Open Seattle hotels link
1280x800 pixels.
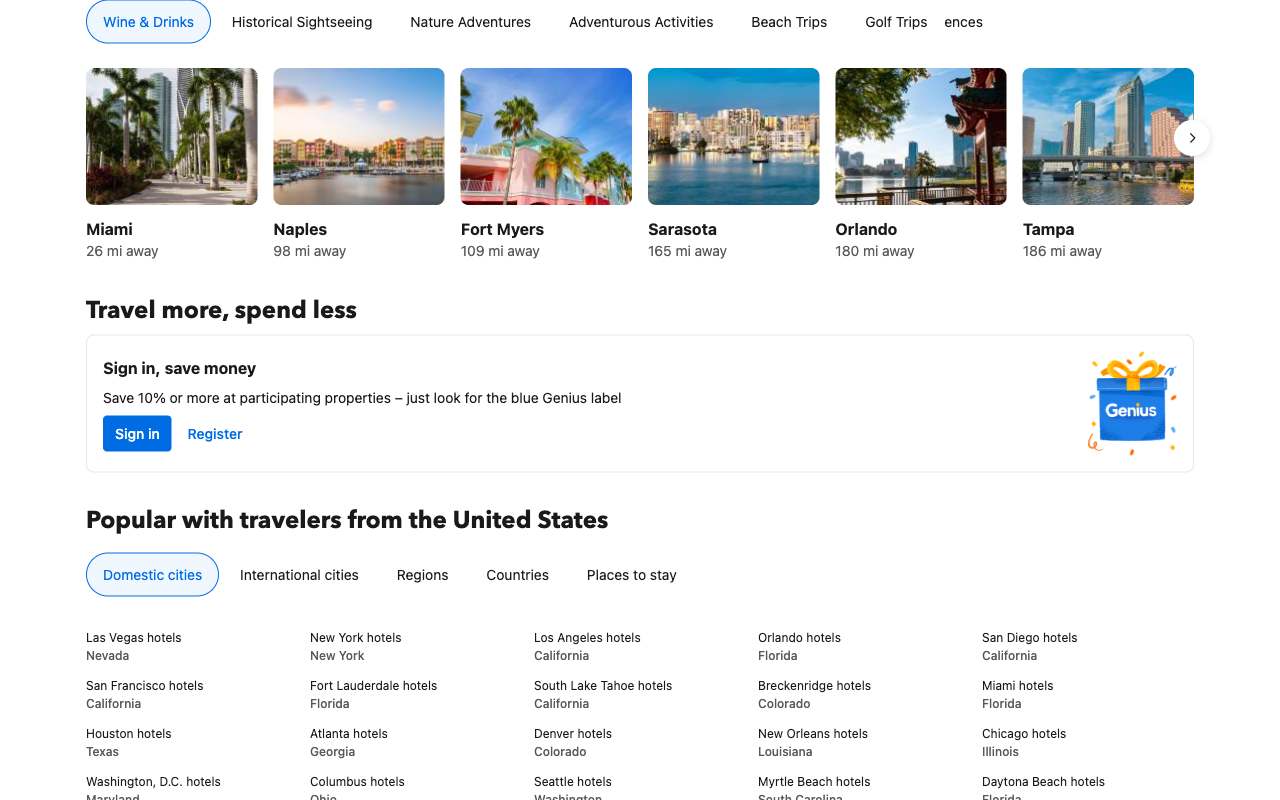pos(573,782)
